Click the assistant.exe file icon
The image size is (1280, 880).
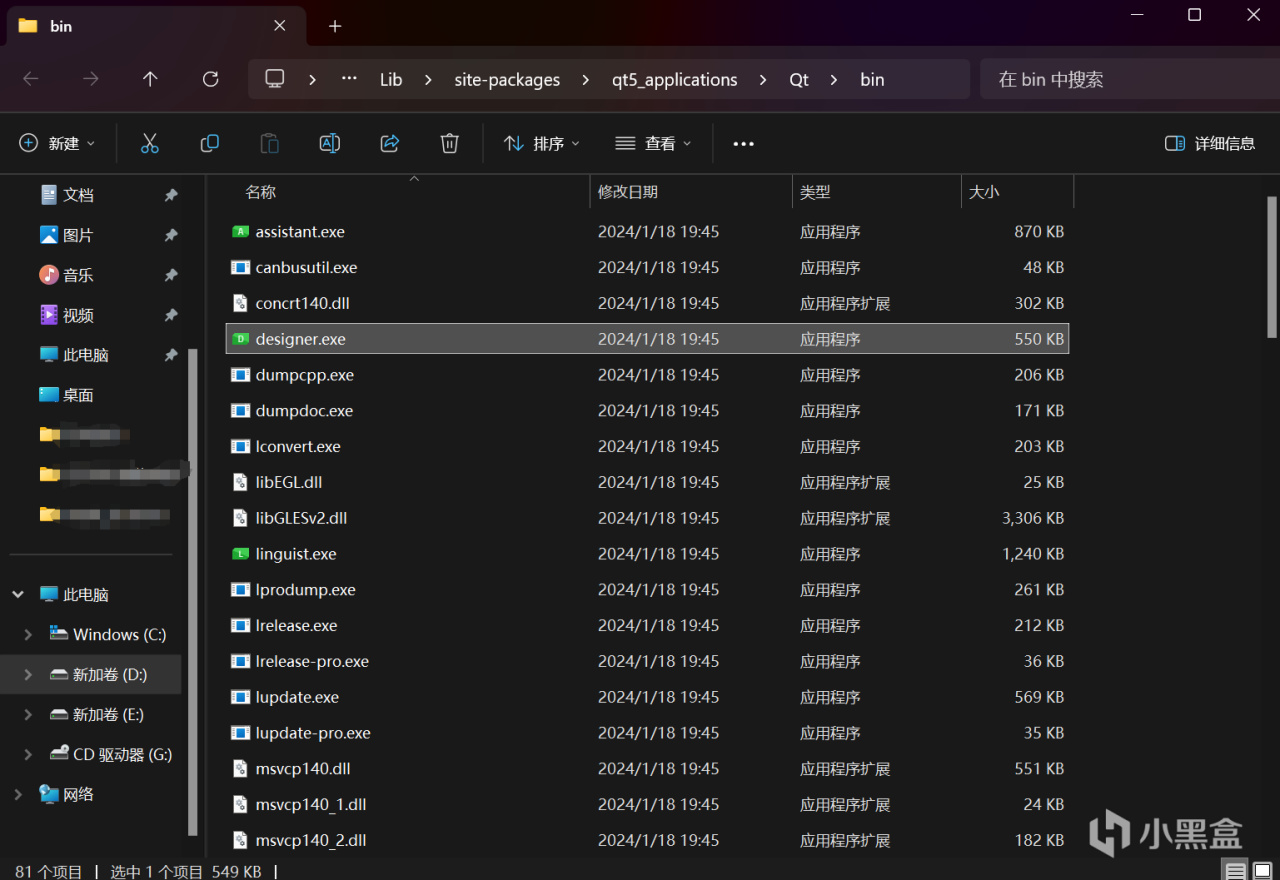click(x=240, y=231)
